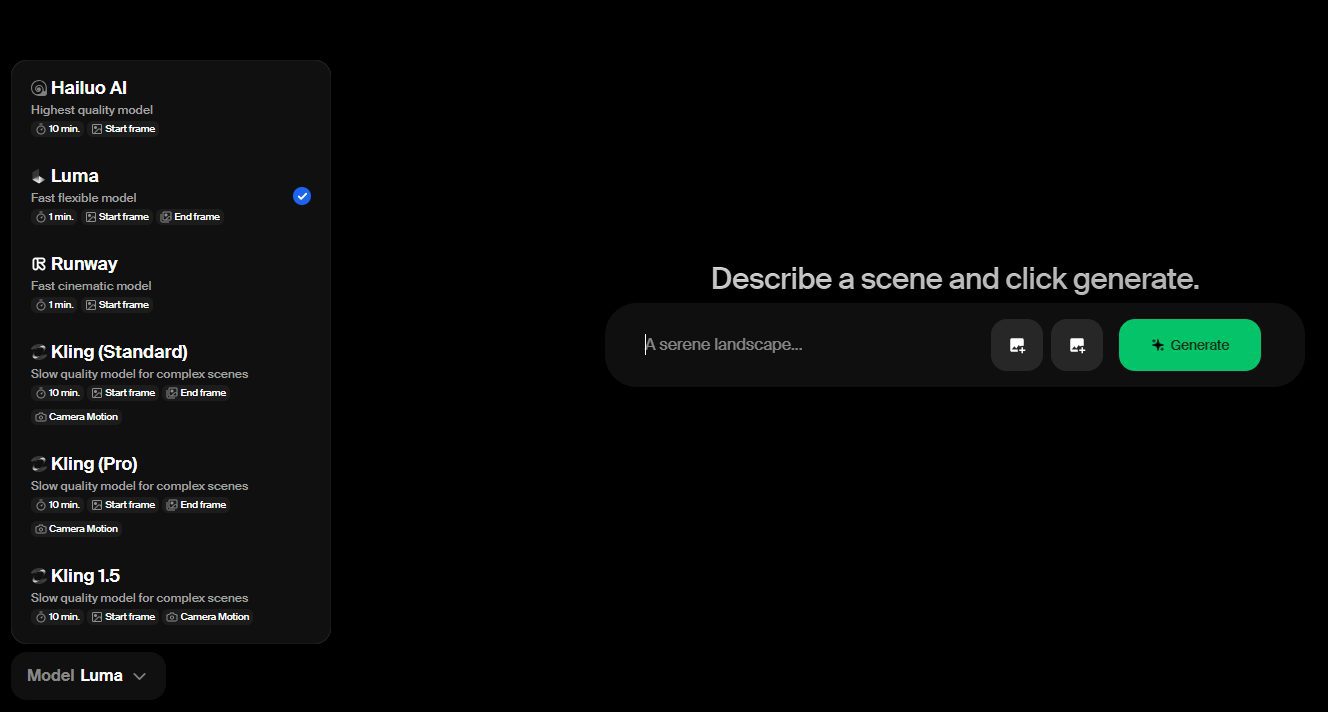
Task: Click the 'Start frame' badge under Luma
Action: click(x=117, y=217)
